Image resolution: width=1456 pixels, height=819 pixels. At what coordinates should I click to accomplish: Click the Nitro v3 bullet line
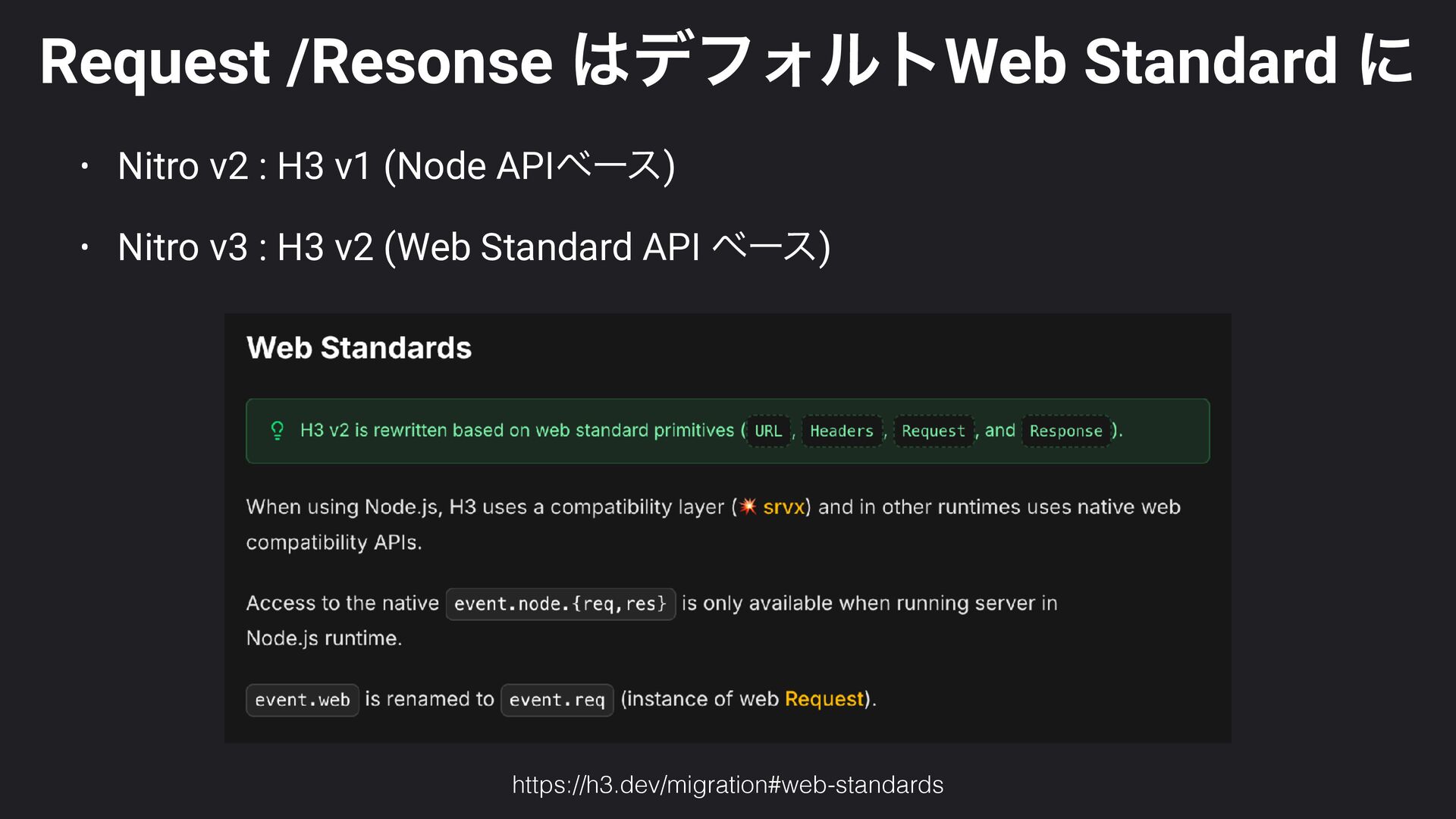coord(473,247)
